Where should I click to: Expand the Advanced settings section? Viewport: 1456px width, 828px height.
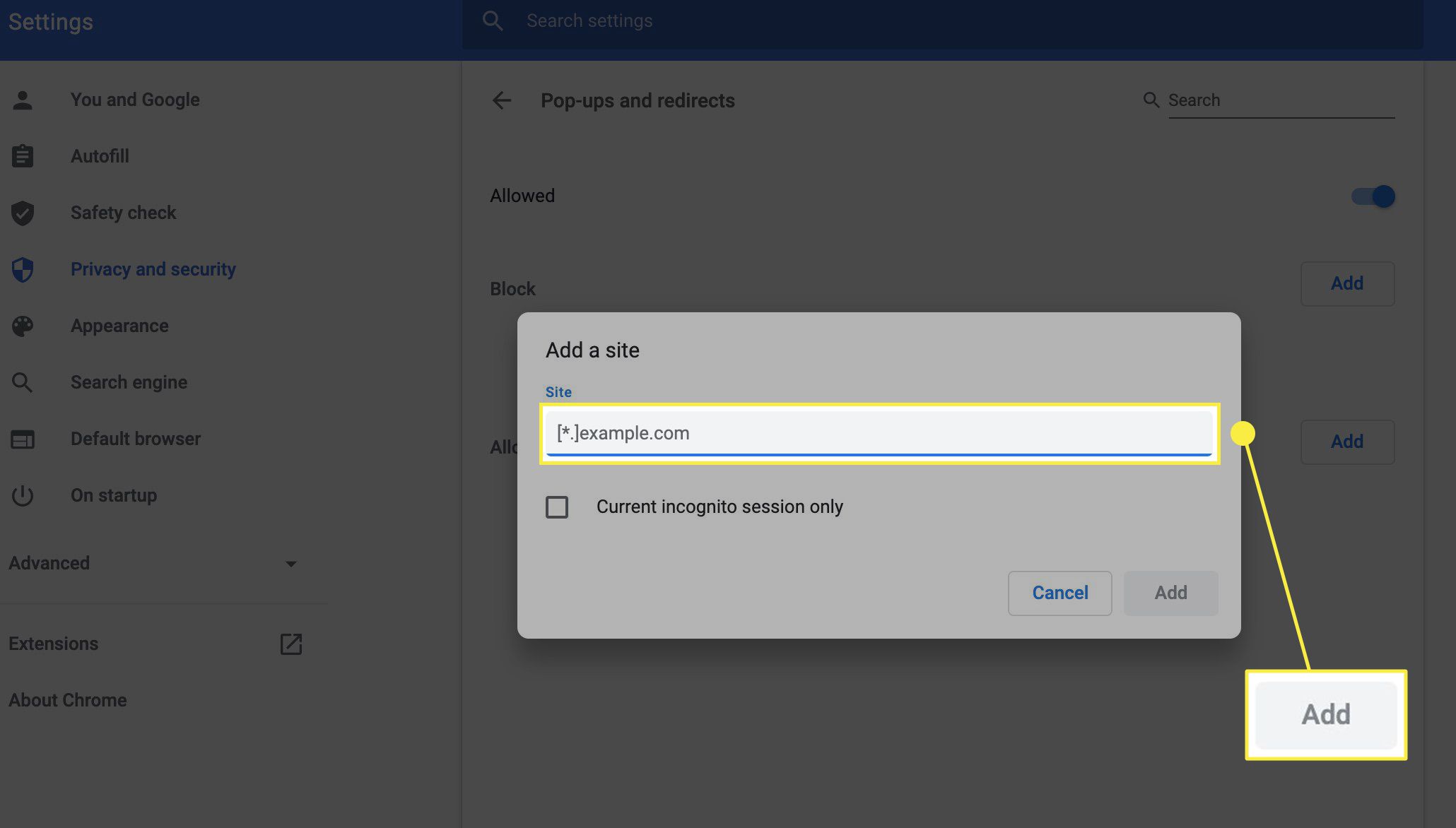(x=290, y=562)
